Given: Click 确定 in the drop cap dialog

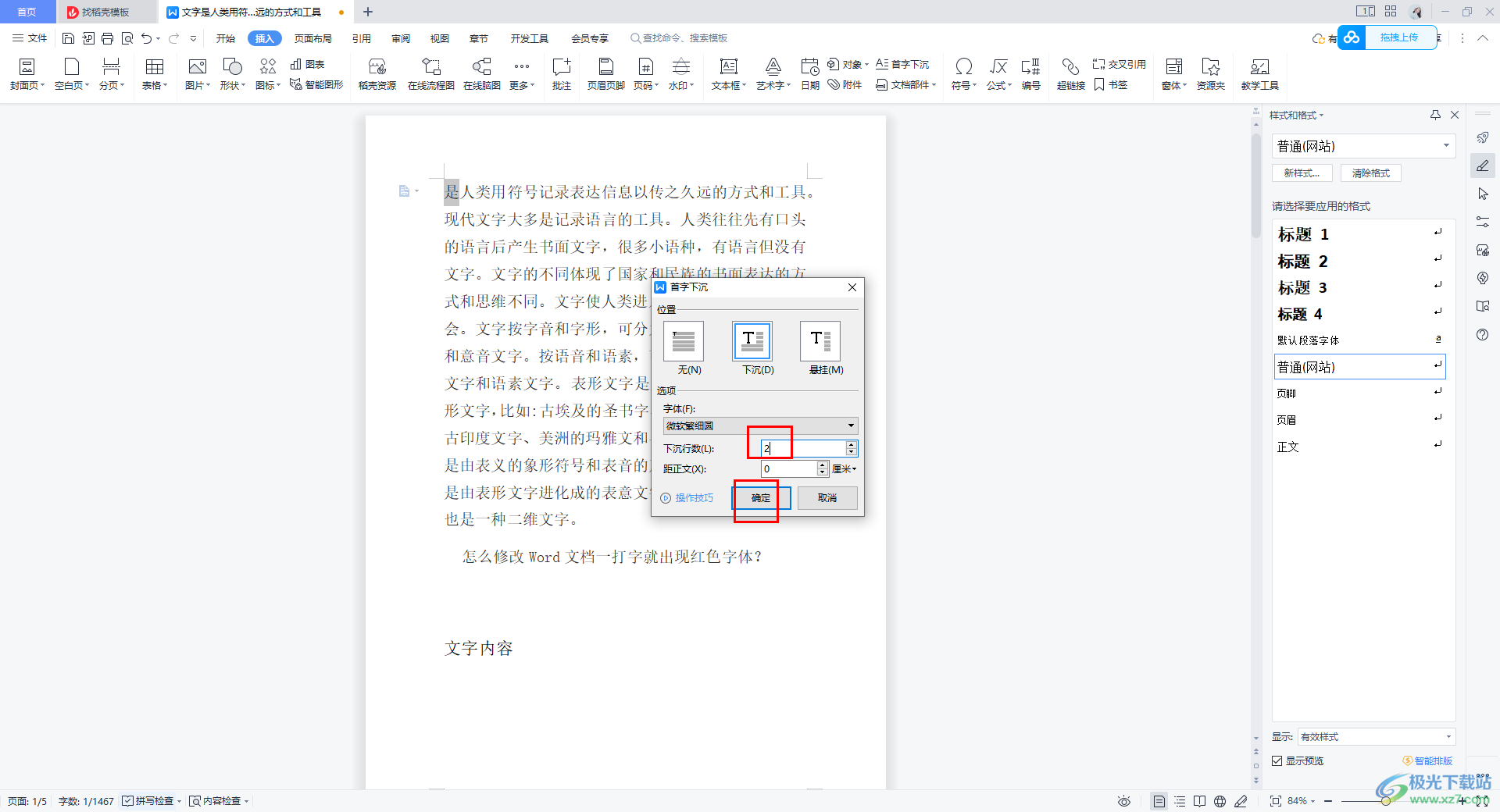Looking at the screenshot, I should [x=761, y=497].
